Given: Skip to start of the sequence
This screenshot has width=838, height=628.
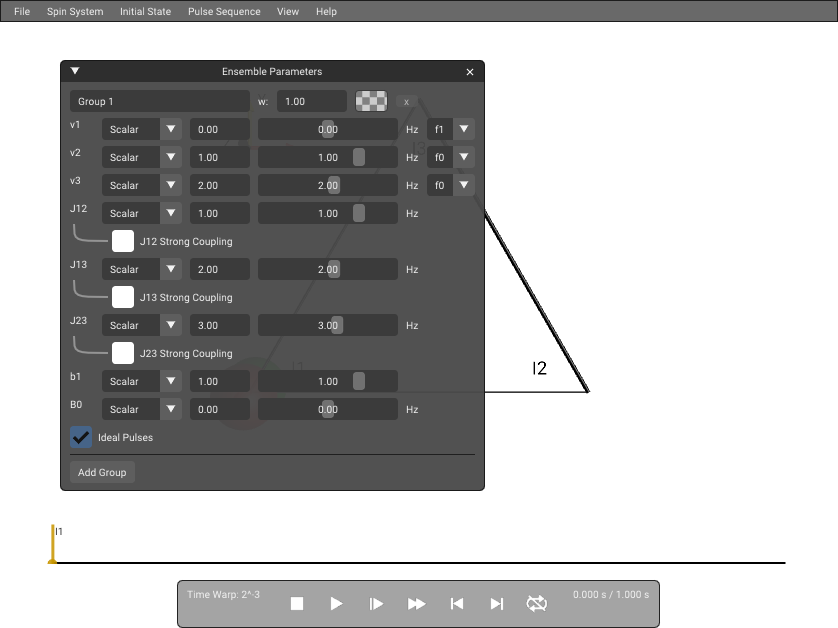Looking at the screenshot, I should (456, 603).
